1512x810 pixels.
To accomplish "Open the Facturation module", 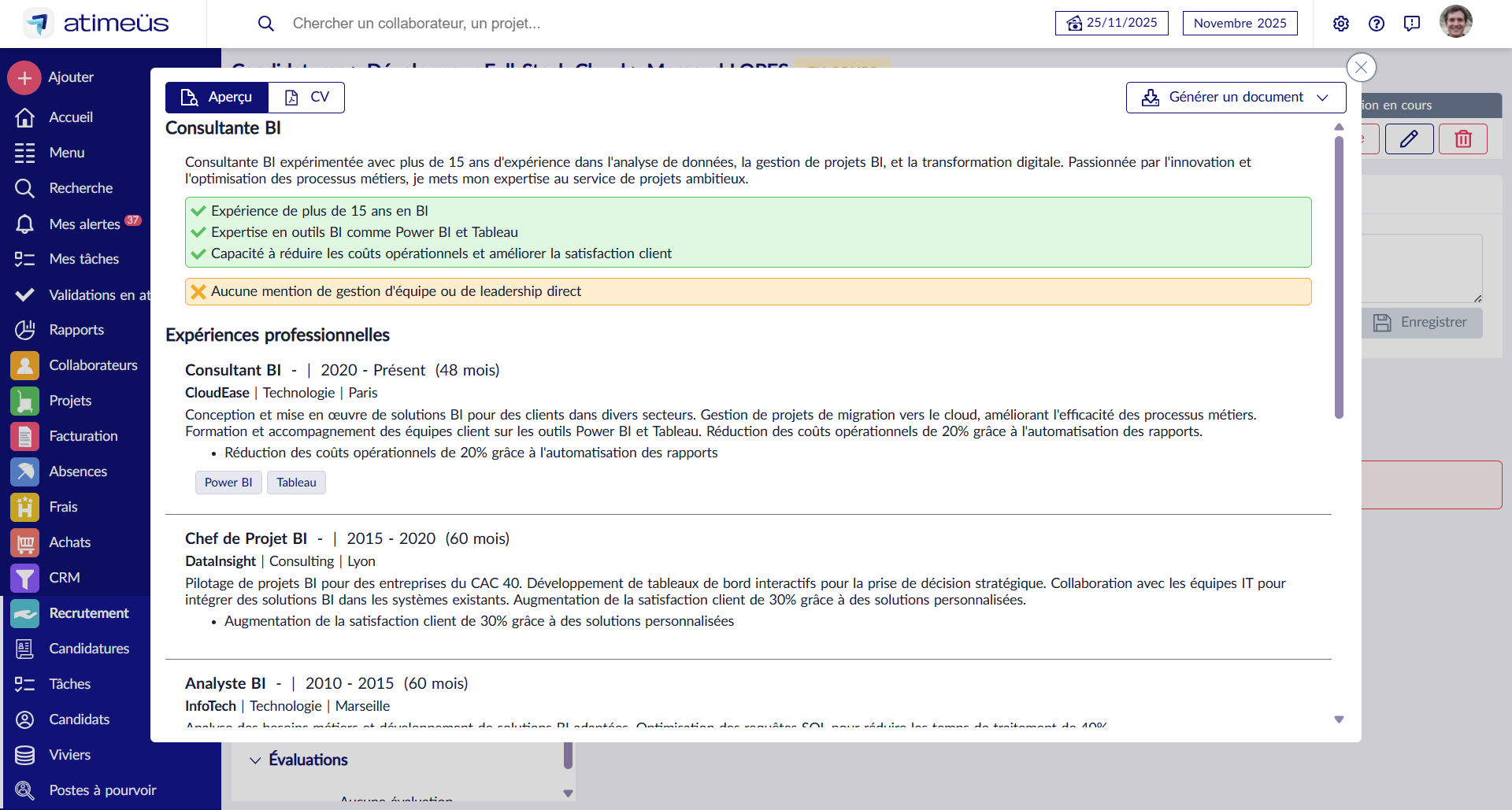I will [82, 435].
